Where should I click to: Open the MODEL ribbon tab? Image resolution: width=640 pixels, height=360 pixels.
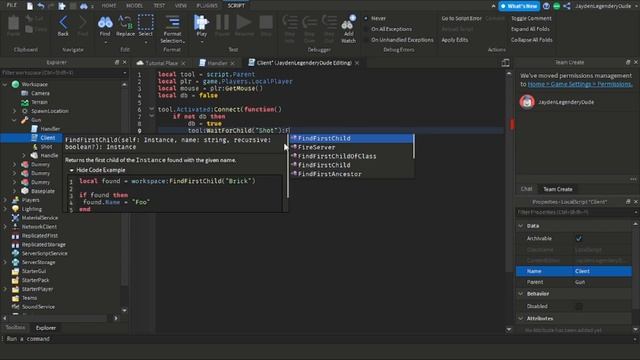click(x=134, y=6)
